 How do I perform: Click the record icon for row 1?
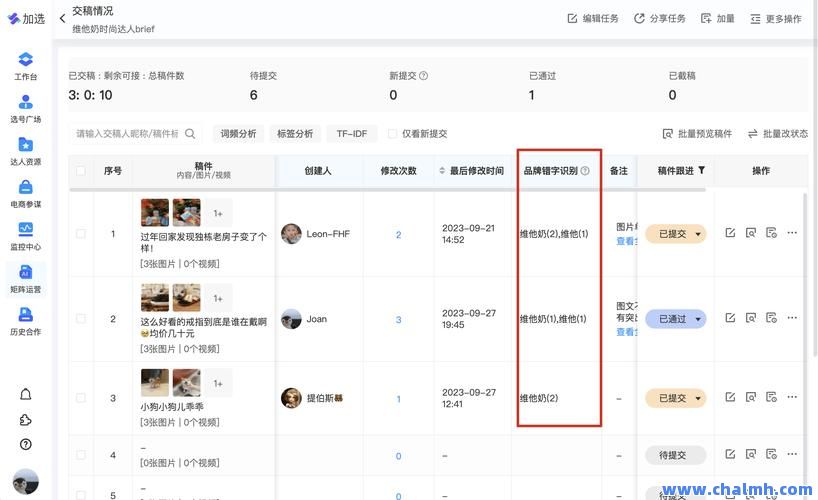pyautogui.click(x=772, y=233)
